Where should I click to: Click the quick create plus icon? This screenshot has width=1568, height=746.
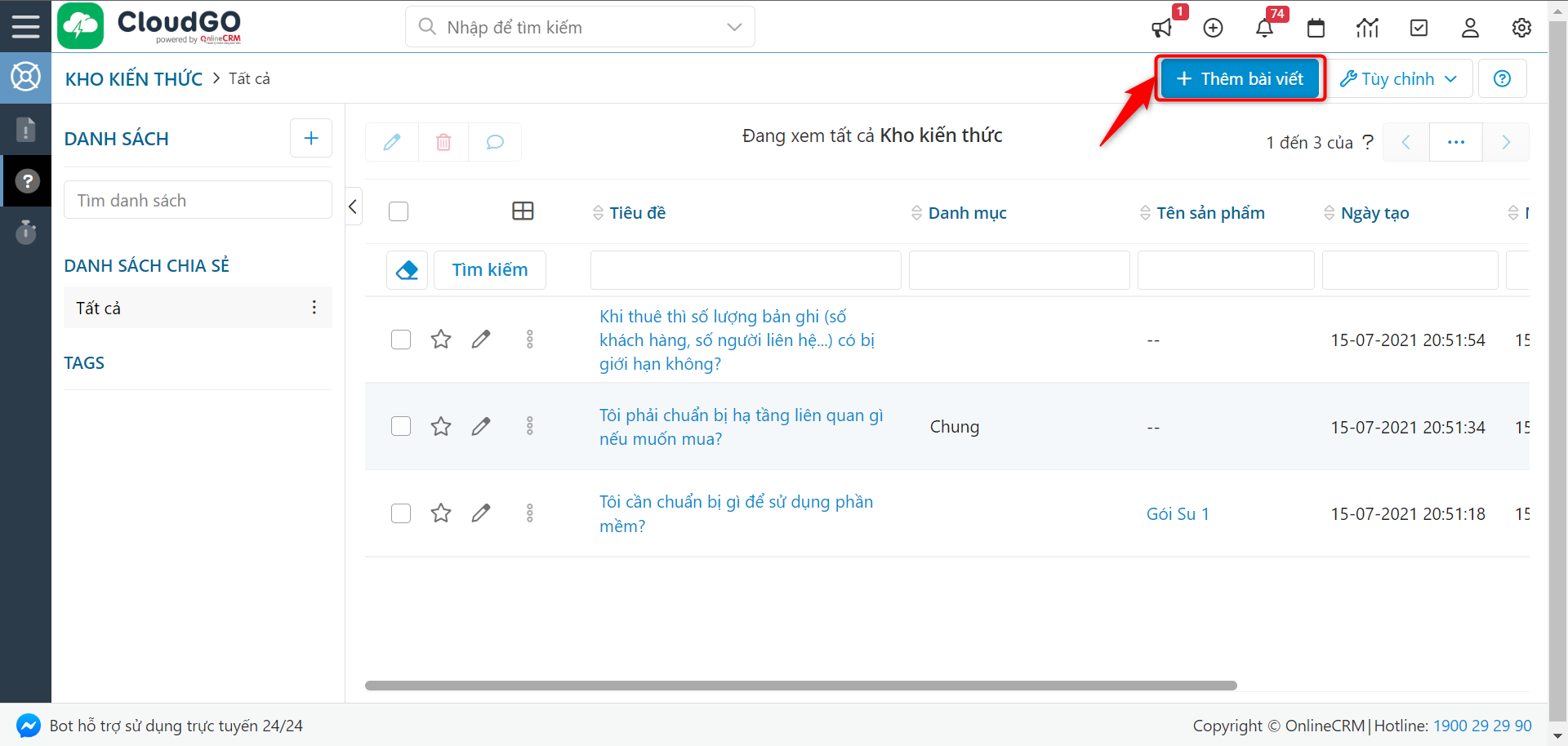pyautogui.click(x=1213, y=28)
